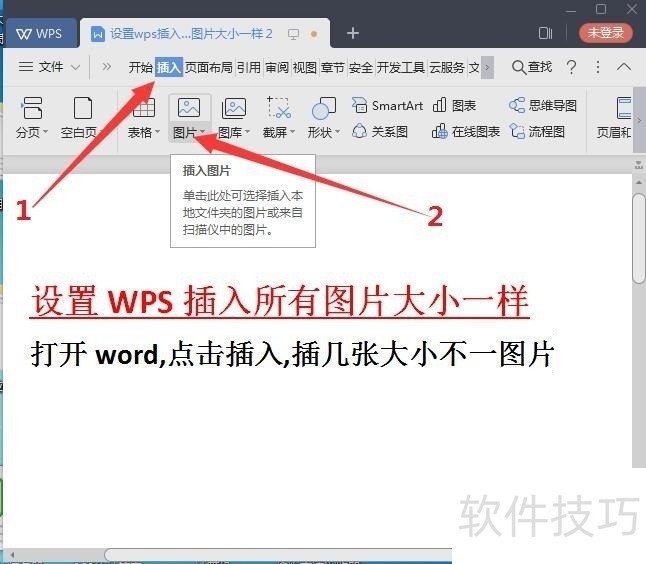Click the 图库 gallery icon
The image size is (646, 564).
(234, 108)
